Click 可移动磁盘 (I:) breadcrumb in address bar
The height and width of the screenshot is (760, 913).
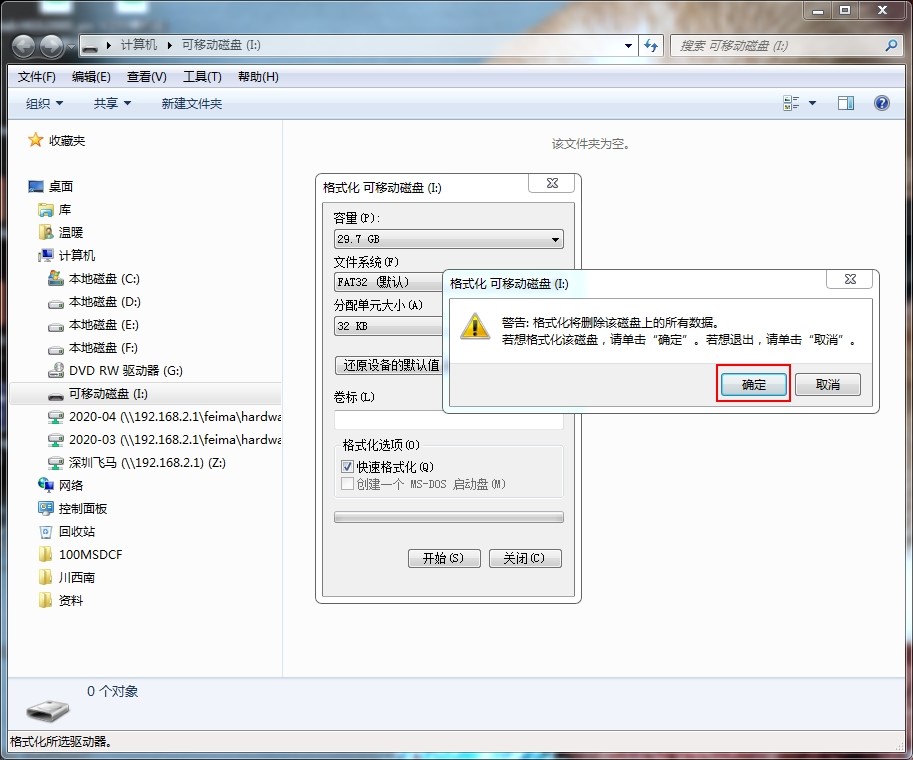pyautogui.click(x=221, y=45)
